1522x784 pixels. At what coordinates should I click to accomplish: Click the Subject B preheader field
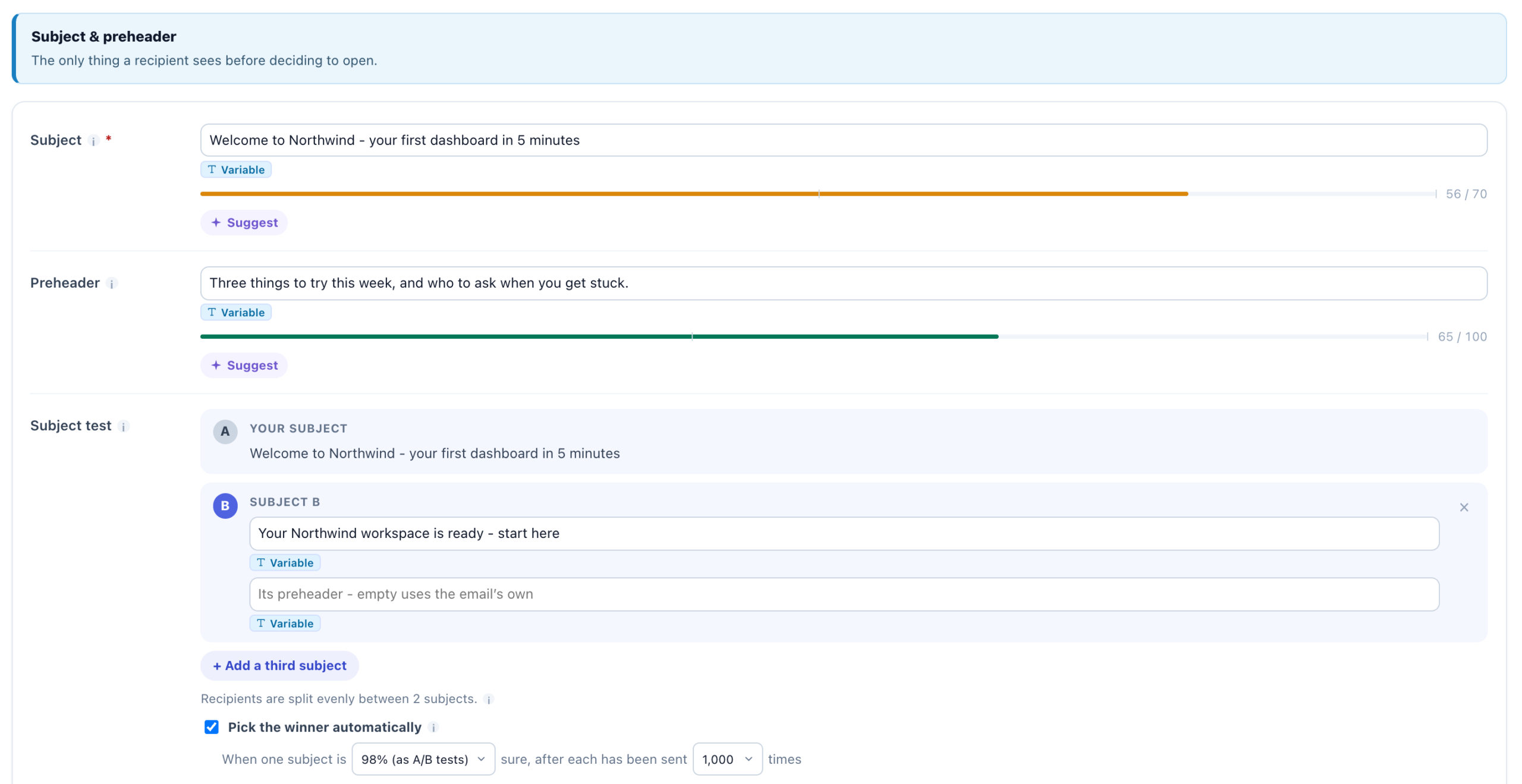coord(844,594)
